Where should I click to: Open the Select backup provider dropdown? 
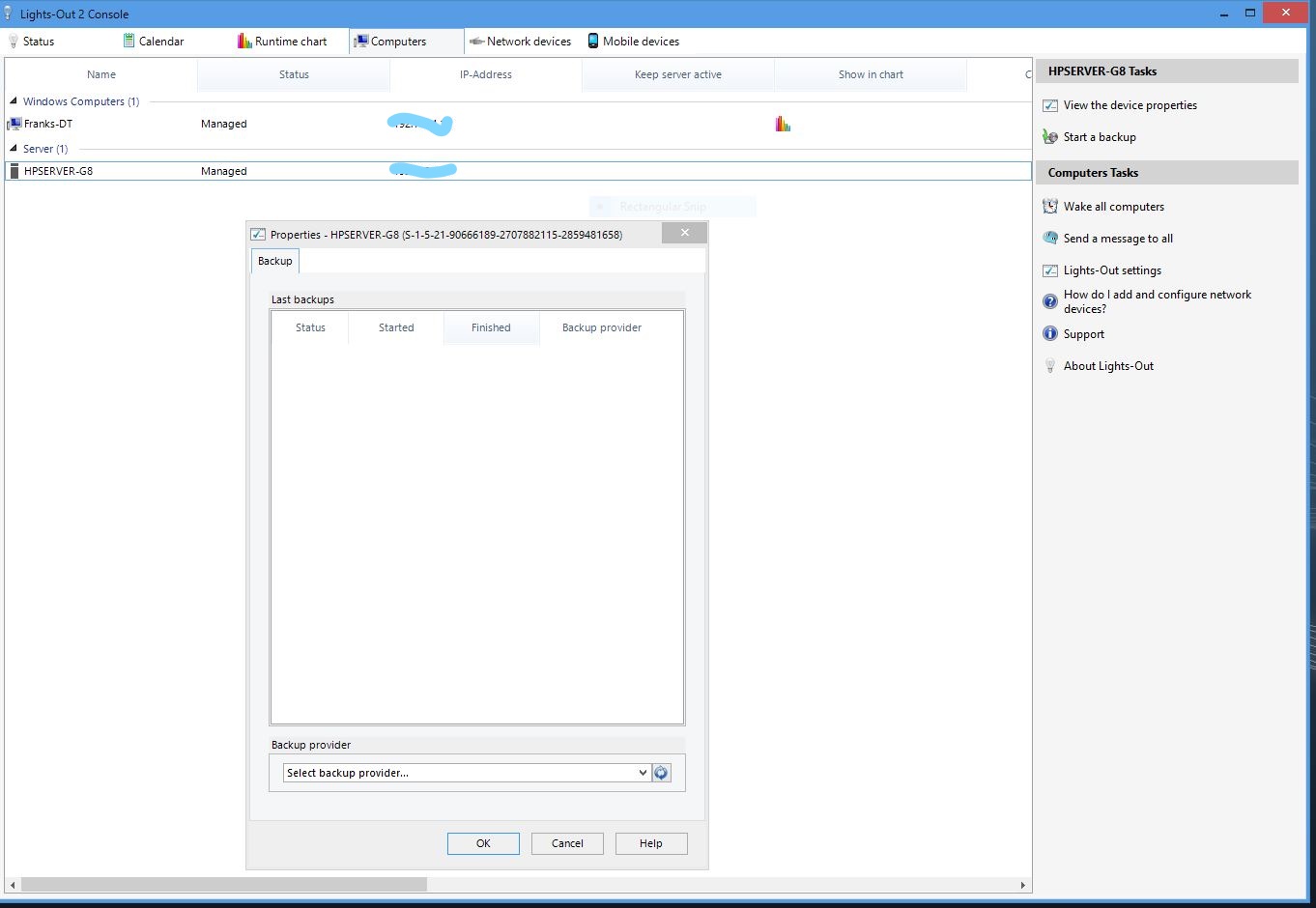click(x=467, y=773)
